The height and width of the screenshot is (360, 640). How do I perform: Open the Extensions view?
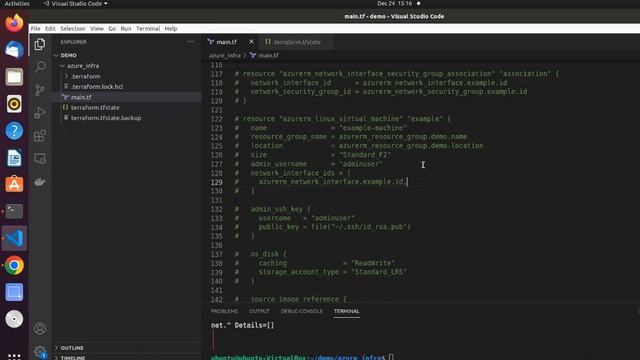40,136
